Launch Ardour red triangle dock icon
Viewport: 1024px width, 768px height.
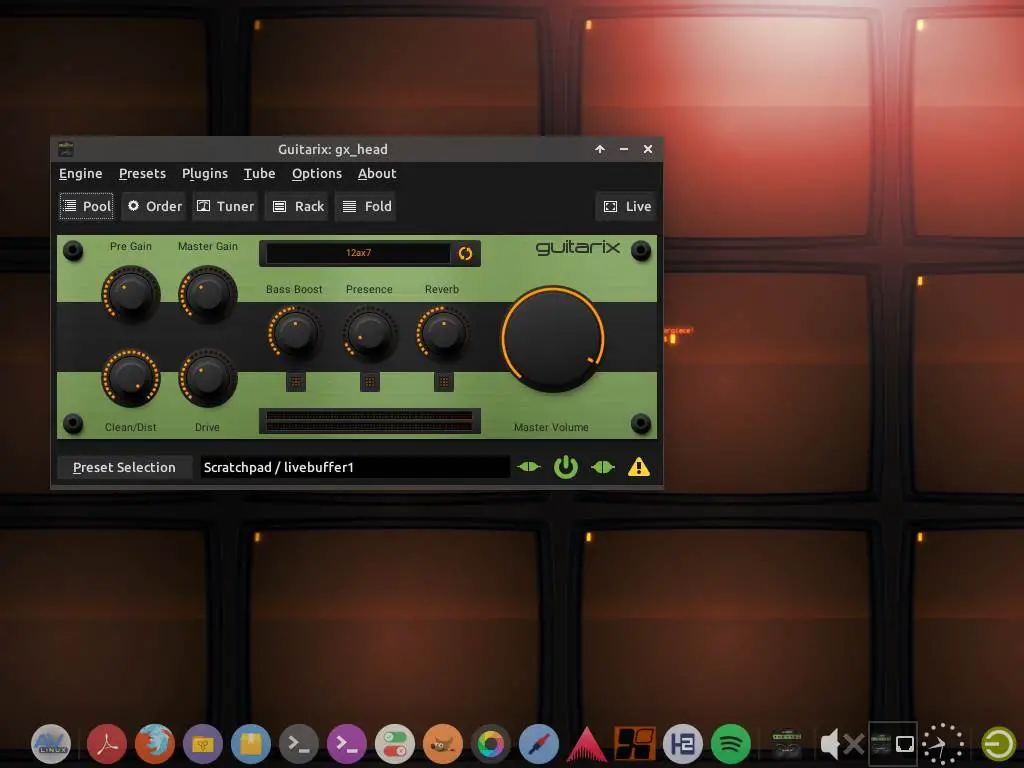(586, 744)
